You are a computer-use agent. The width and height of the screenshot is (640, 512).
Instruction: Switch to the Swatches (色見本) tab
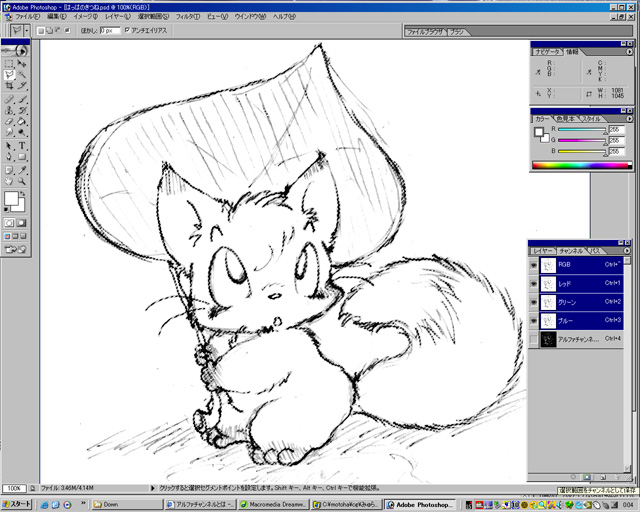(565, 119)
